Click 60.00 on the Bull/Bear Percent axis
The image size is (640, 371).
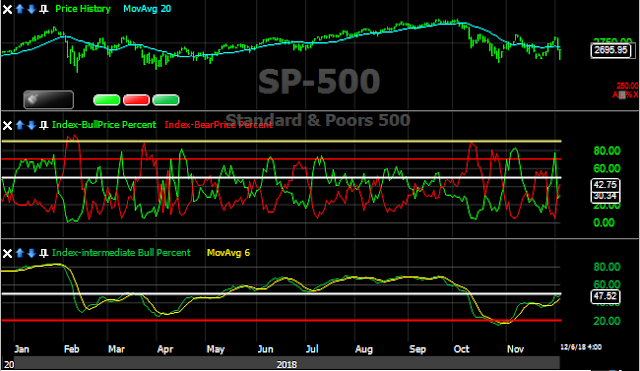pyautogui.click(x=607, y=169)
